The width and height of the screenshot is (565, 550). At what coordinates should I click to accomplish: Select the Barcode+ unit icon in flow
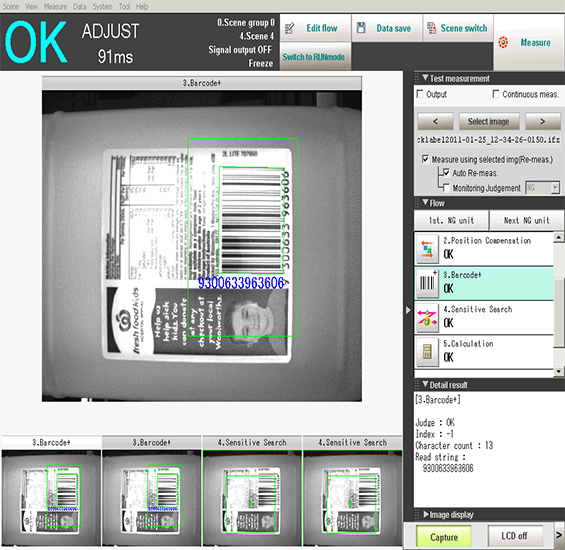[x=427, y=283]
